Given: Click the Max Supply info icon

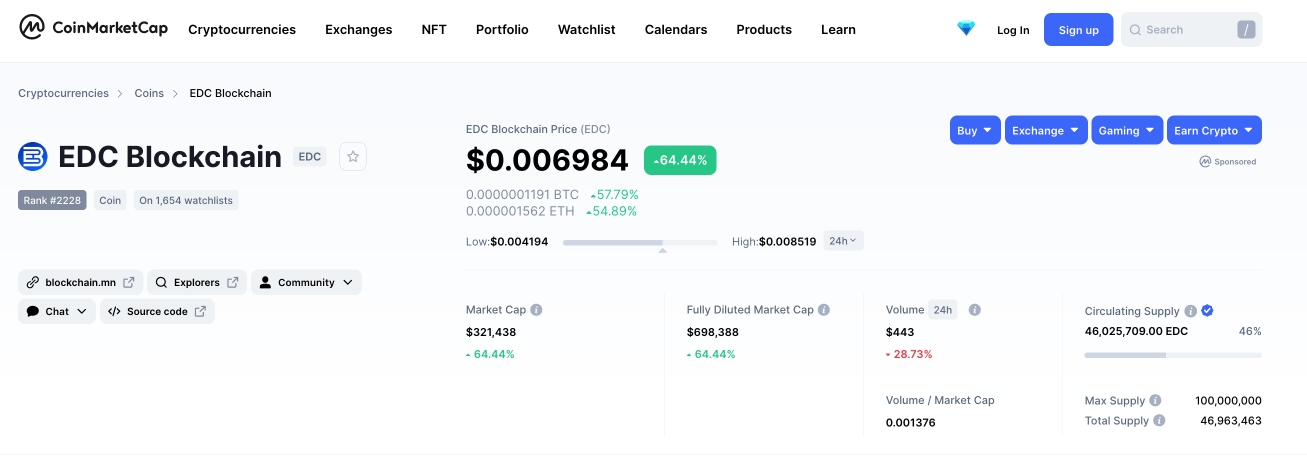Looking at the screenshot, I should pos(1155,400).
